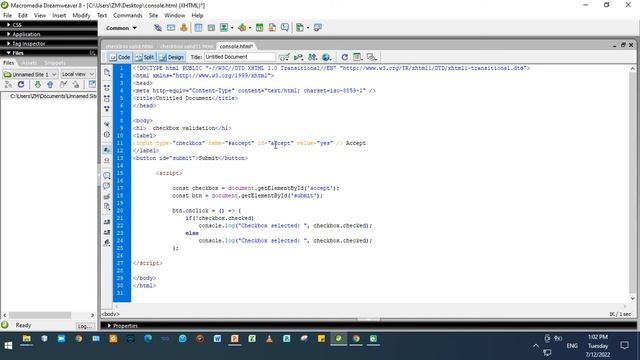The width and height of the screenshot is (640, 360).
Task: Click the Title input field
Action: point(240,57)
